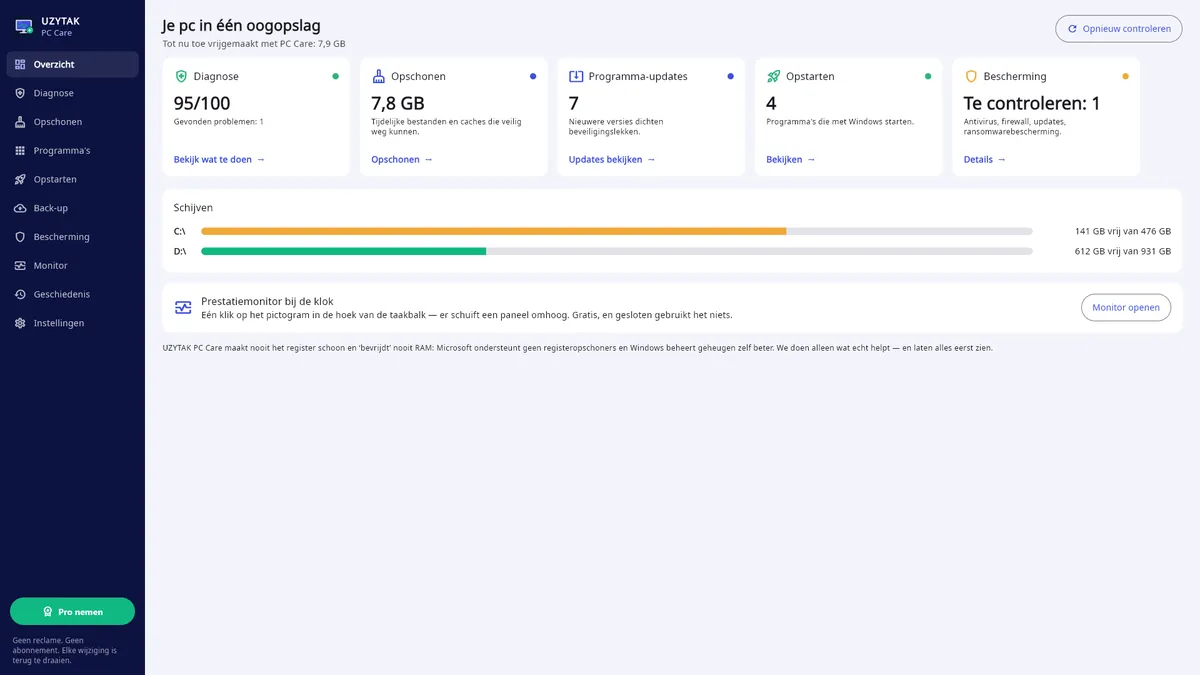Click the 141 GB vrij van 476 GB text
Image resolution: width=1200 pixels, height=675 pixels.
point(1123,231)
